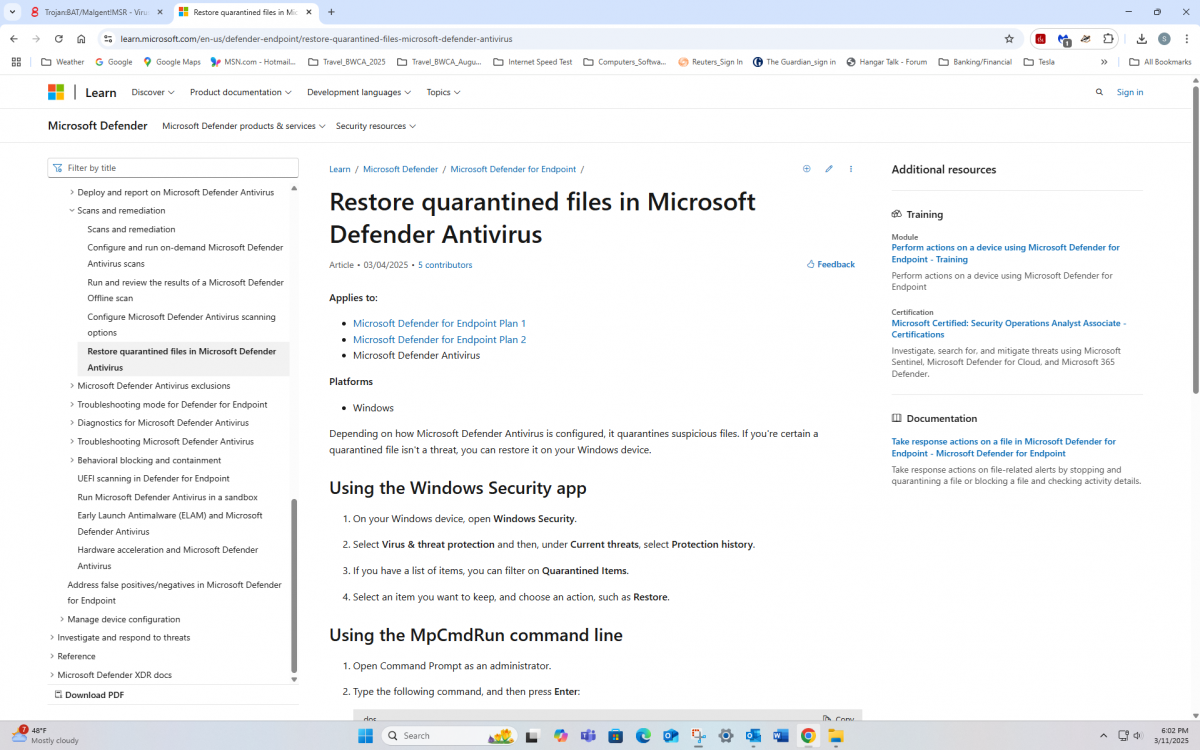Launch Copilot from the taskbar
The width and height of the screenshot is (1200, 750).
(561, 736)
